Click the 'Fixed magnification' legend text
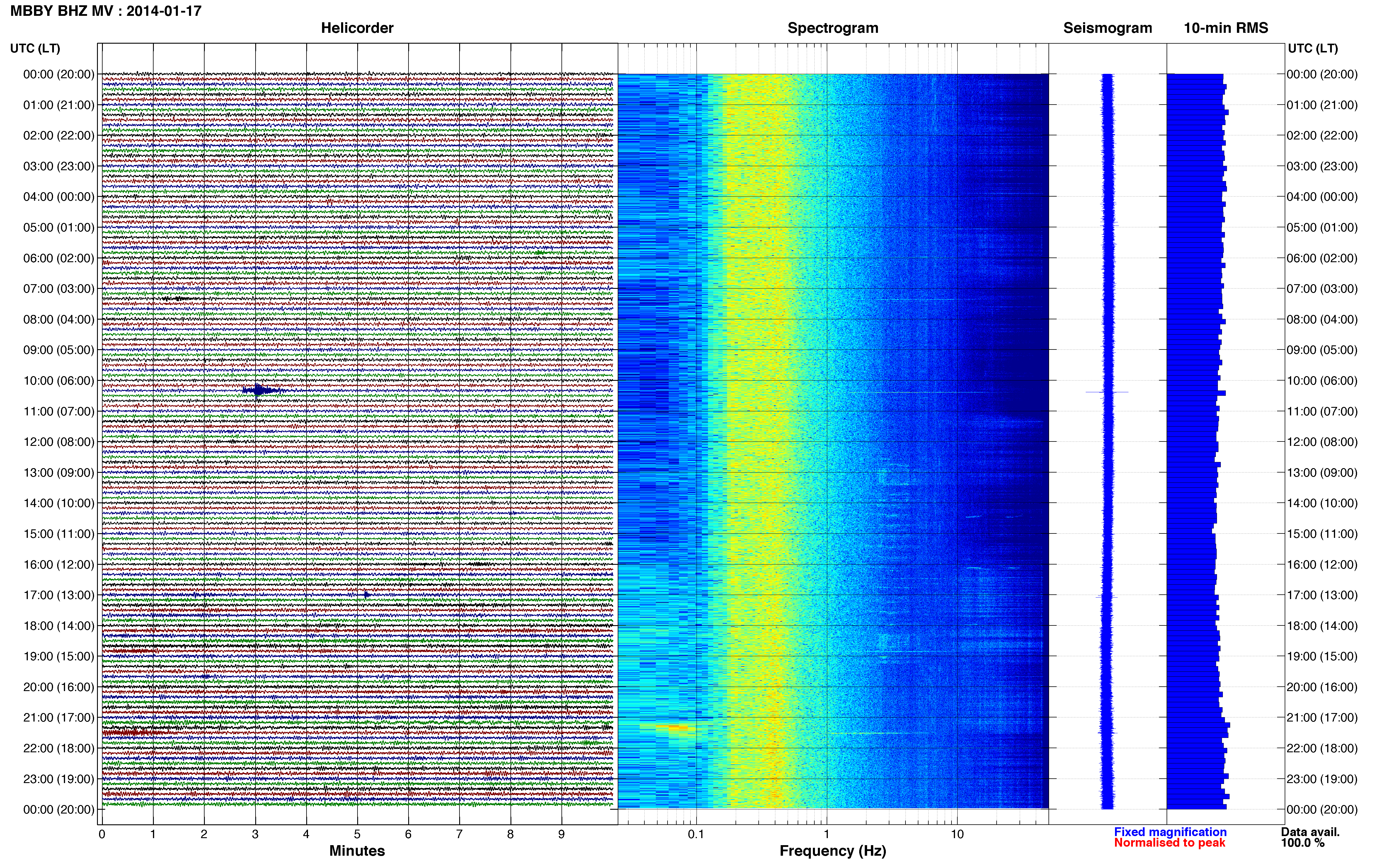The width and height of the screenshot is (1389, 868). [1170, 832]
